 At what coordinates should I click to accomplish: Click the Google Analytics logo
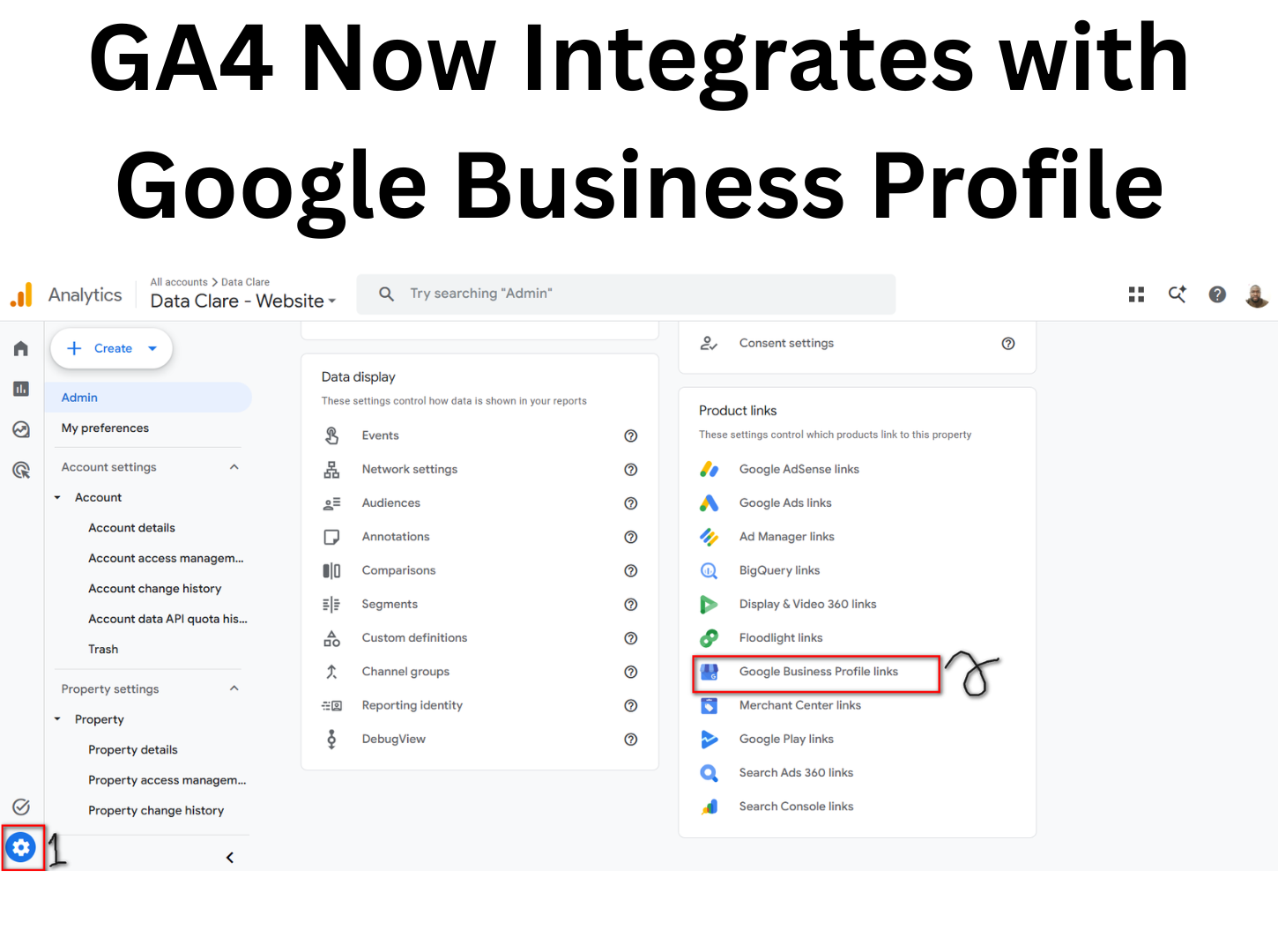coord(21,294)
